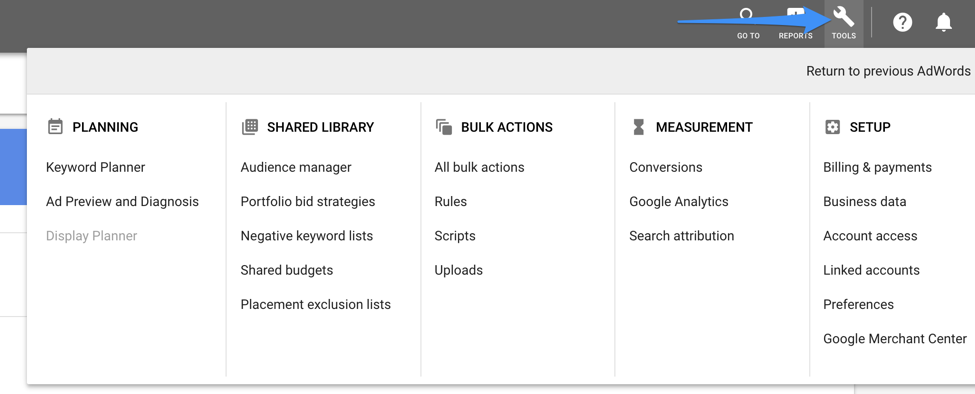Open Scripts under Bulk Actions

coord(455,236)
